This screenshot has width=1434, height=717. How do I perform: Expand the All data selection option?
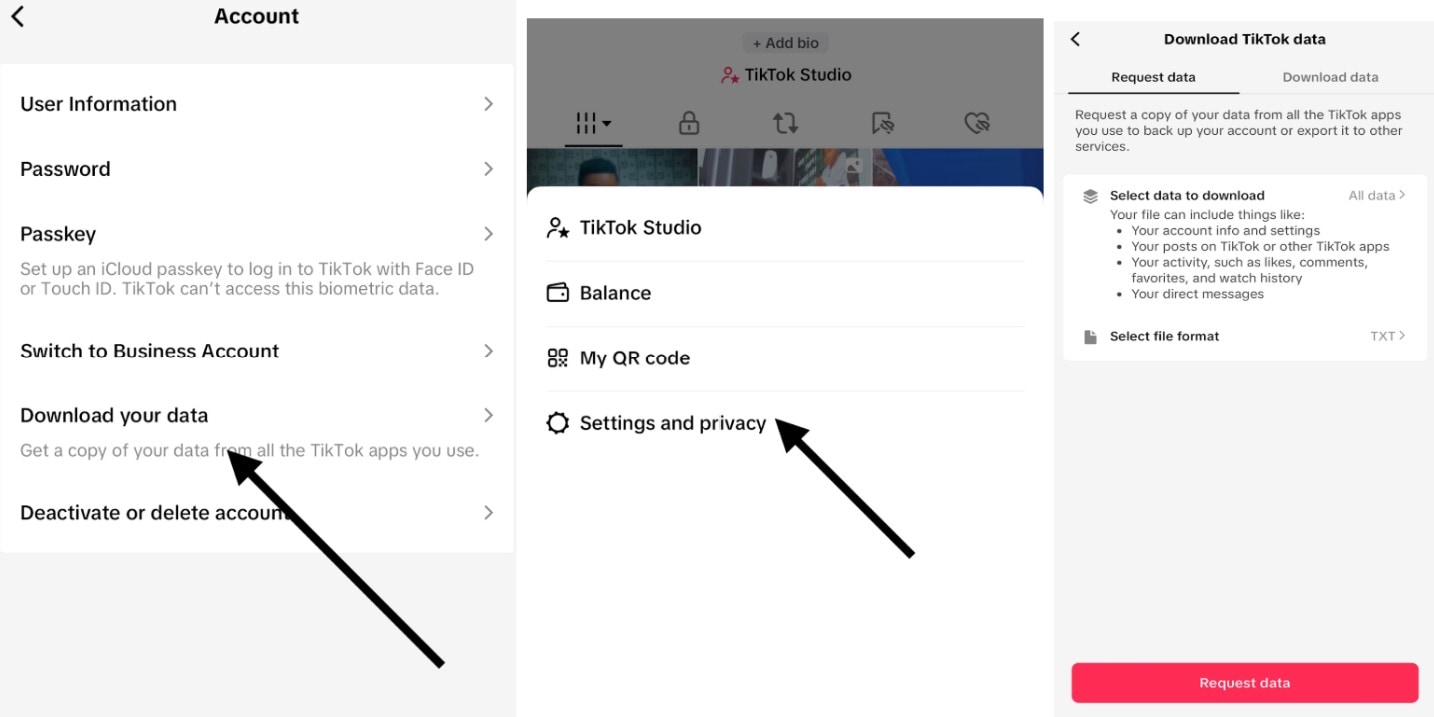point(1376,196)
